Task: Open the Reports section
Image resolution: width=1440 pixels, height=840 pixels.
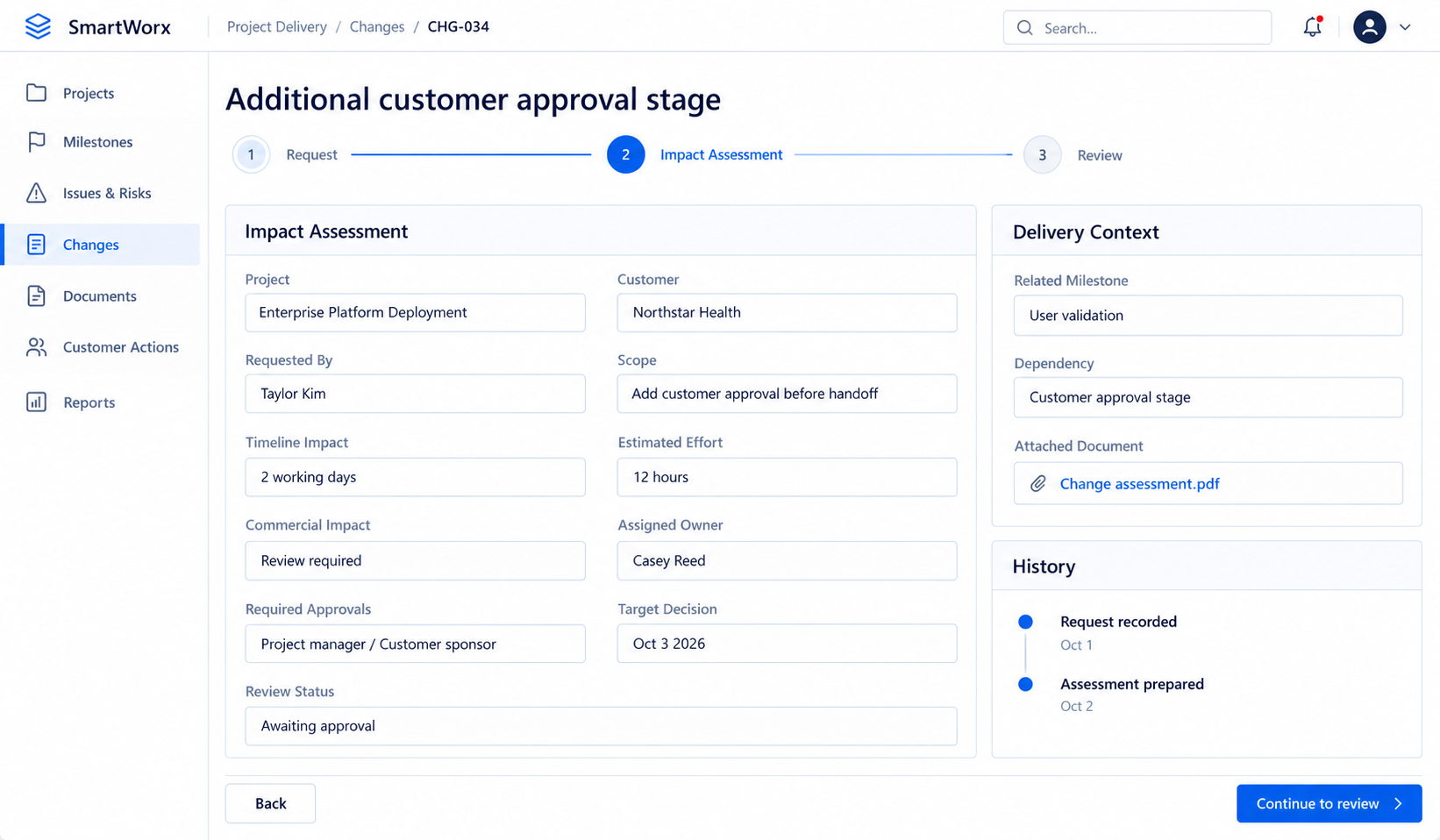Action: (102, 402)
